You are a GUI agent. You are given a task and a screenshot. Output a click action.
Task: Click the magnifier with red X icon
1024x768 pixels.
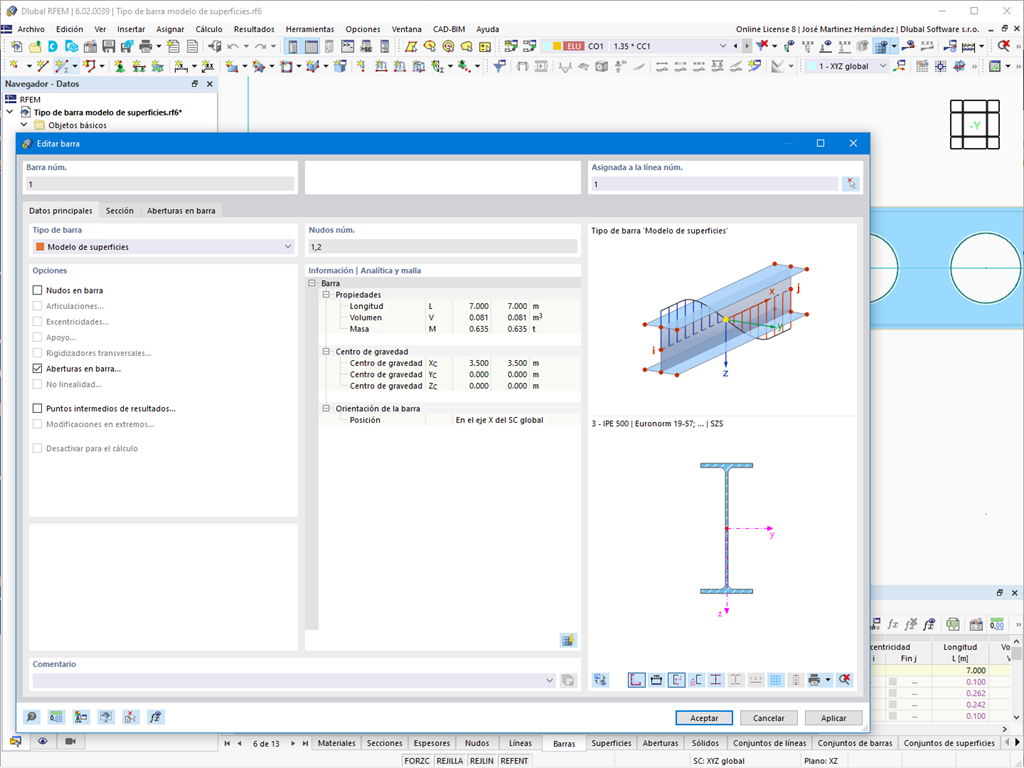click(1004, 46)
